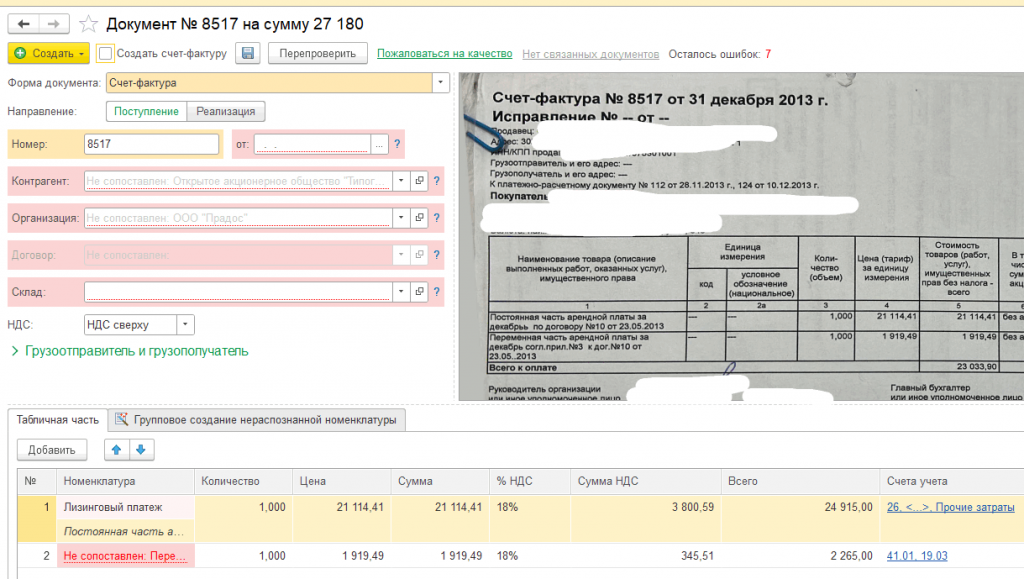Go back with the left arrow button
The width and height of the screenshot is (1024, 579).
click(24, 24)
